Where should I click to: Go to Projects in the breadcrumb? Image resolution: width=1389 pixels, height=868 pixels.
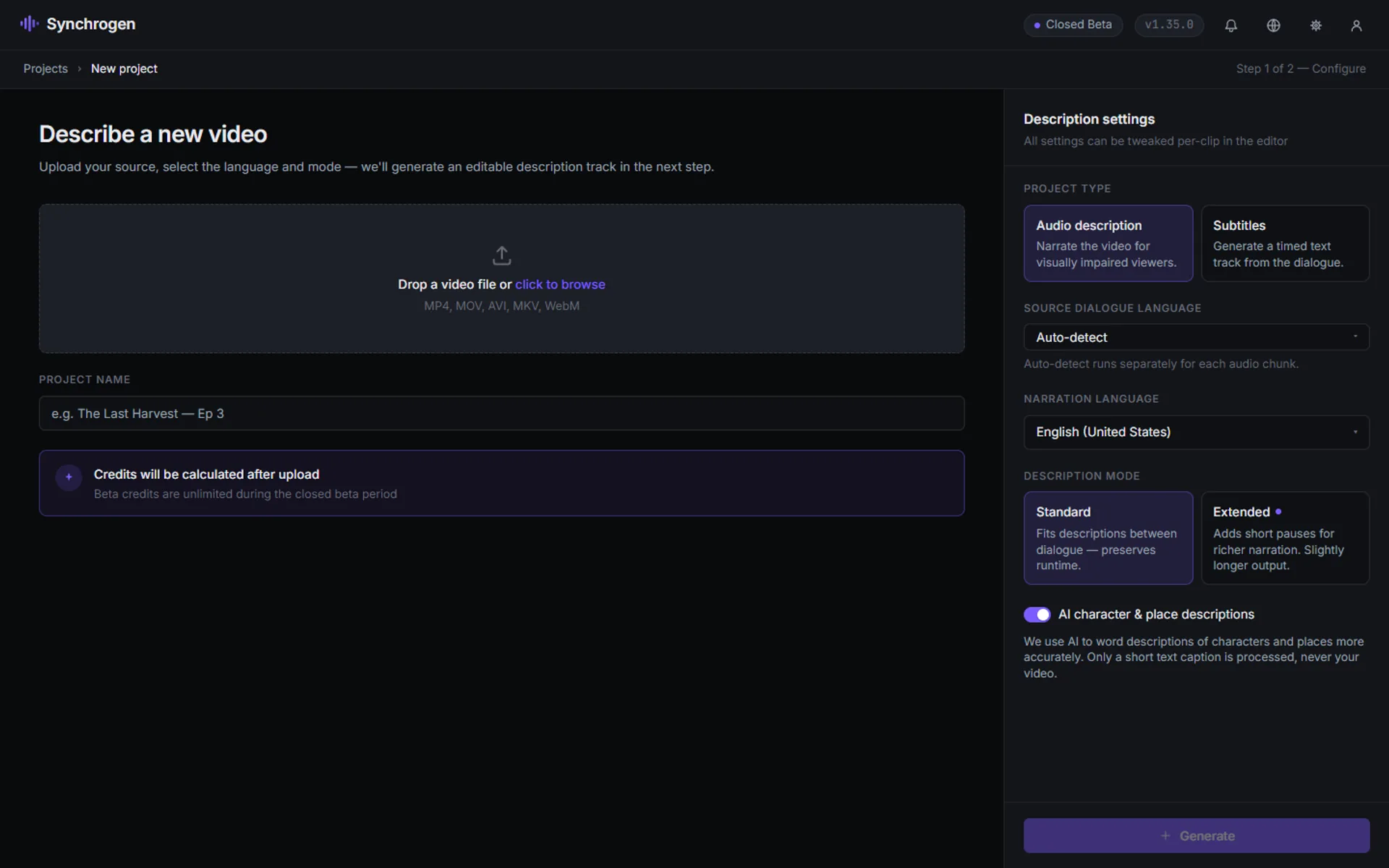click(46, 69)
